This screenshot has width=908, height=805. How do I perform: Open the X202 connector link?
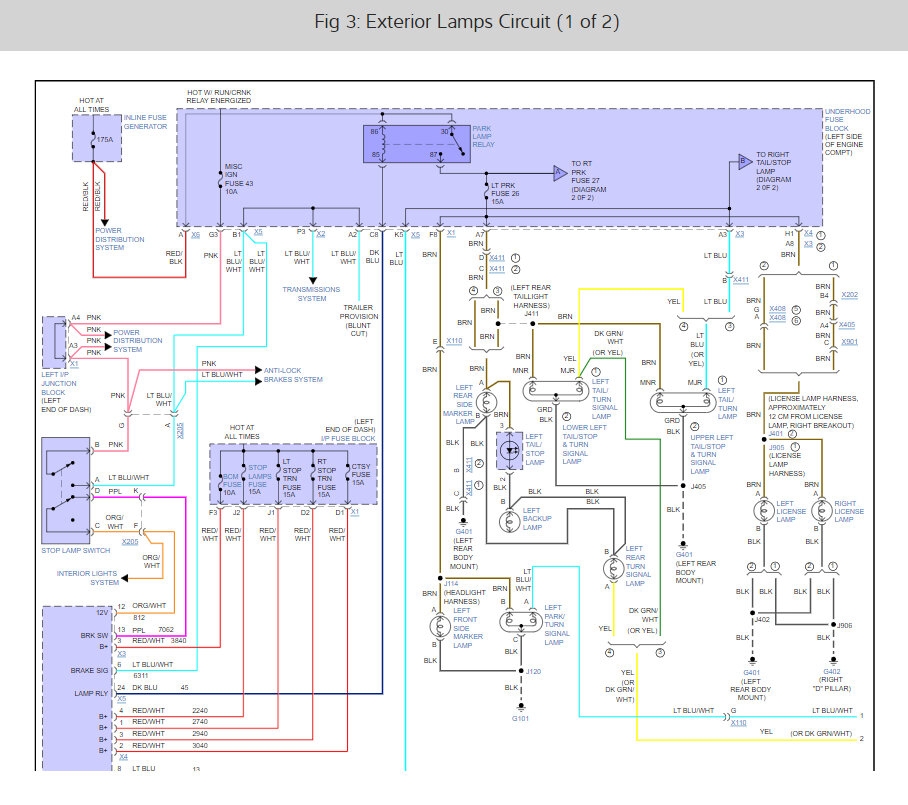coord(850,295)
